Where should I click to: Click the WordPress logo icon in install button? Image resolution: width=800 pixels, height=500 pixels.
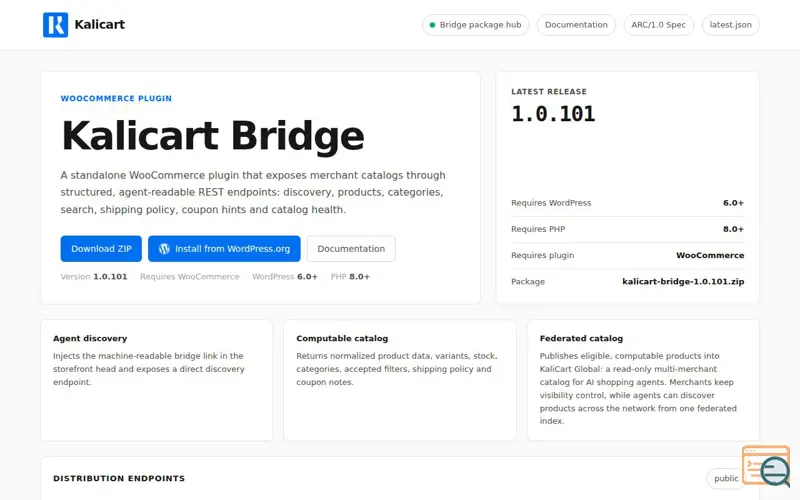tap(164, 249)
